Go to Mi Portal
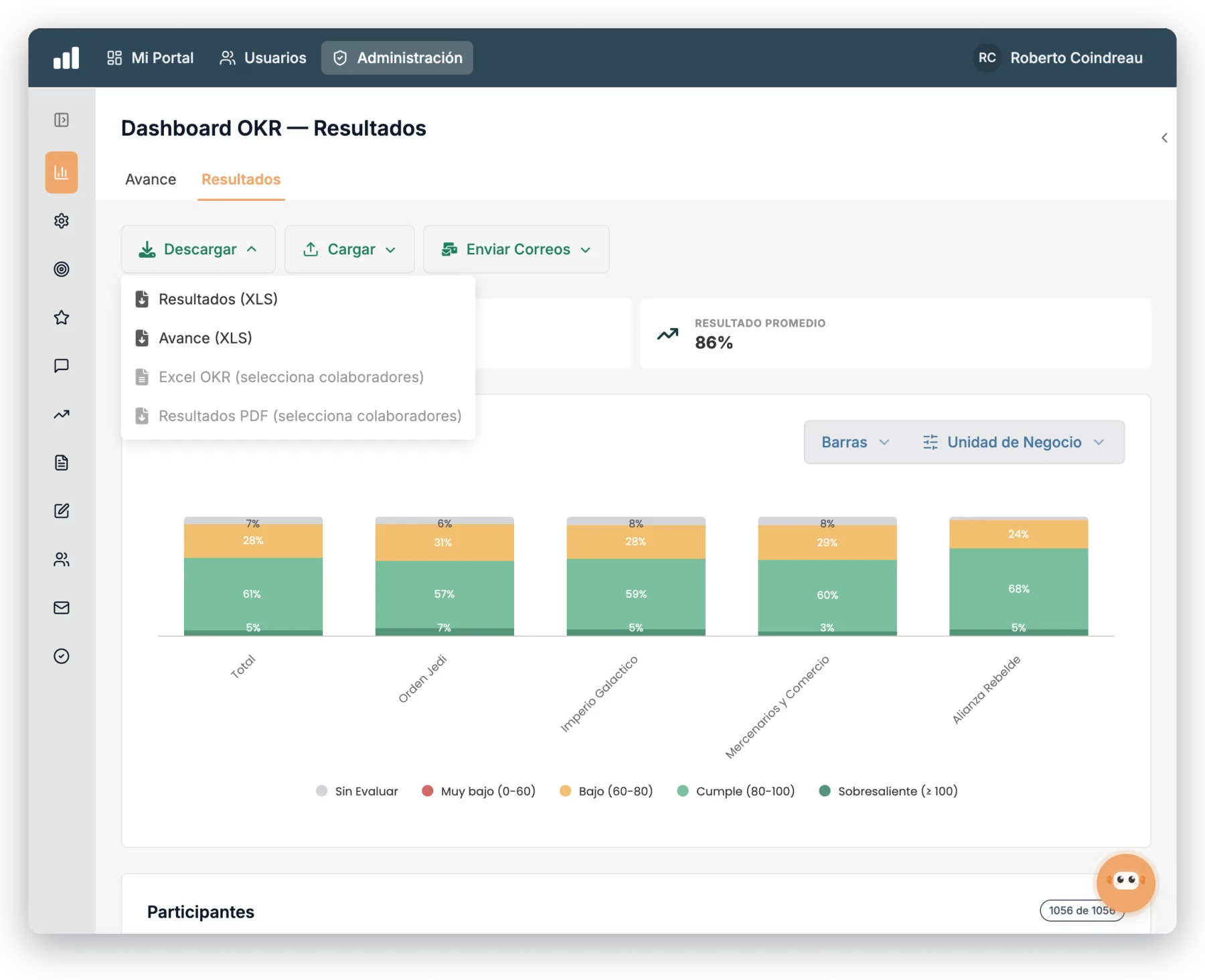This screenshot has height=980, width=1205. pyautogui.click(x=151, y=58)
